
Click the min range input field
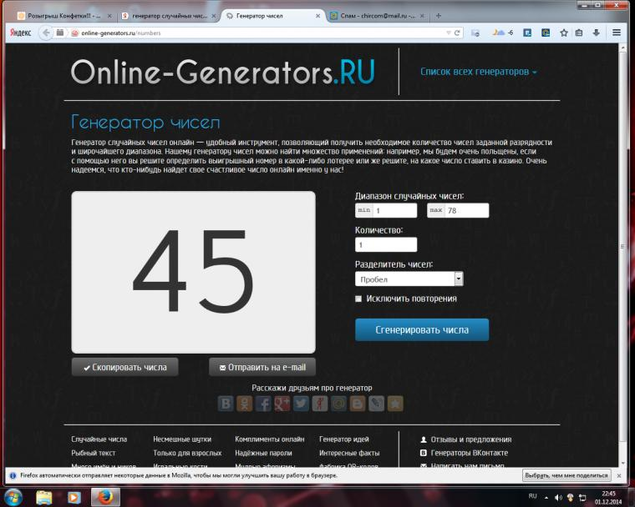pos(386,211)
